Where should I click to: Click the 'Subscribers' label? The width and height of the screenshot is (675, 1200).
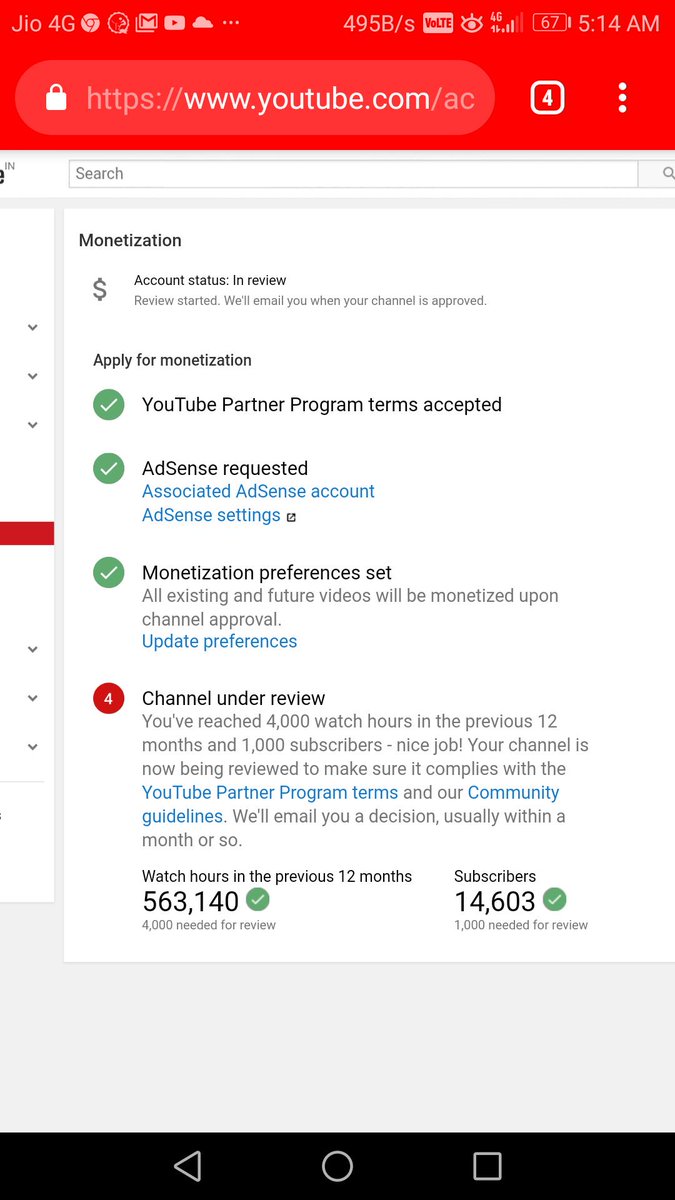(x=495, y=876)
